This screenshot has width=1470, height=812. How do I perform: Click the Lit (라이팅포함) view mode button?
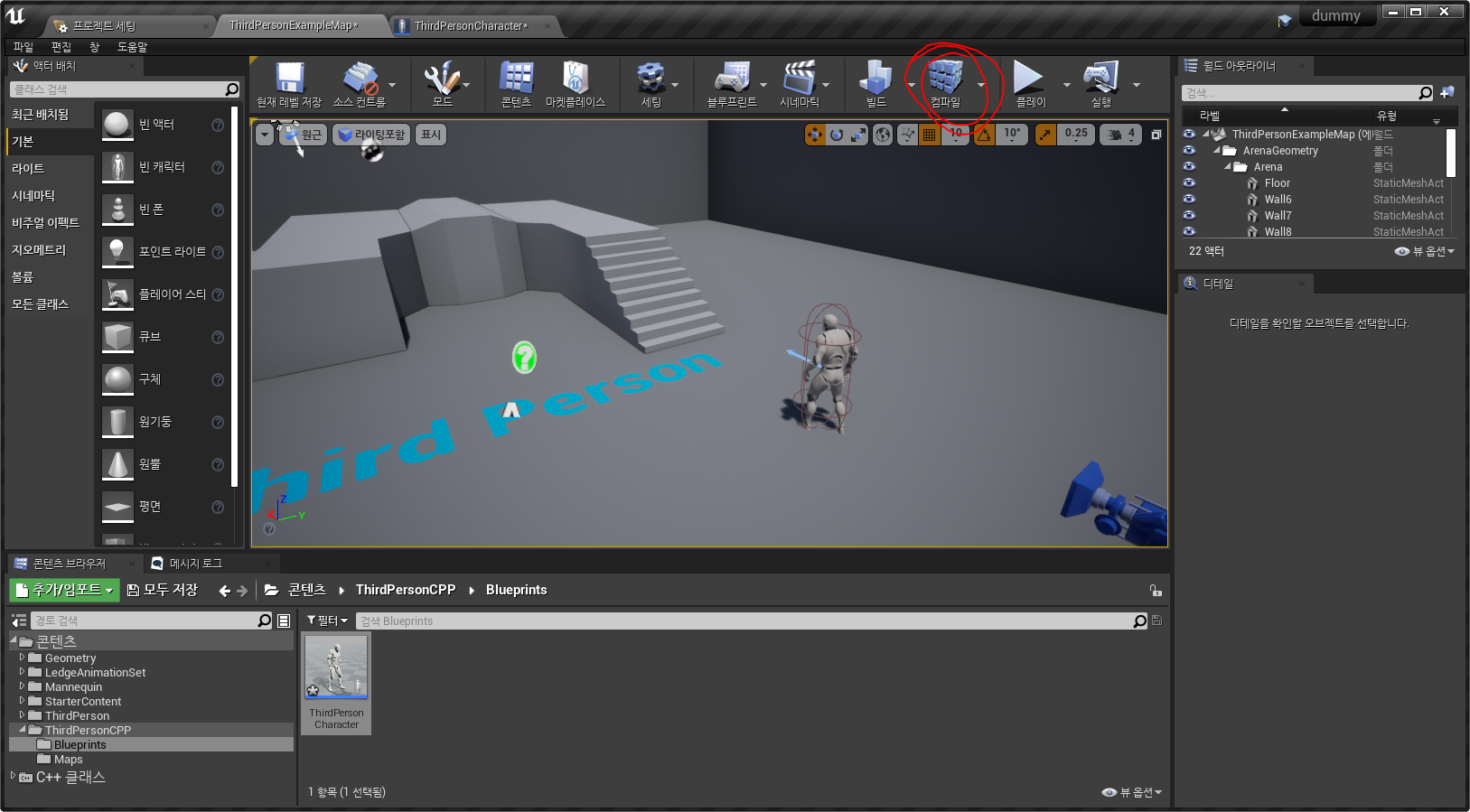372,135
